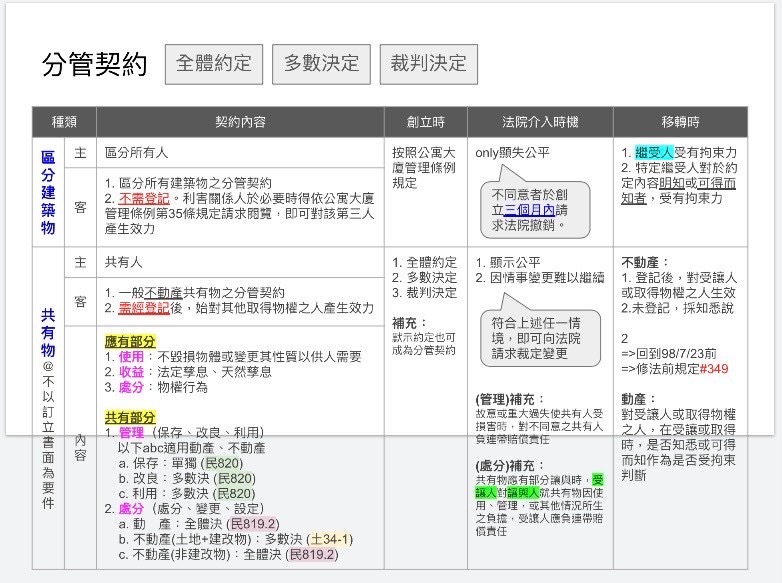The height and width of the screenshot is (583, 782).
Task: Click the 動產： heading in the 移轉時 column
Action: pyautogui.click(x=638, y=399)
